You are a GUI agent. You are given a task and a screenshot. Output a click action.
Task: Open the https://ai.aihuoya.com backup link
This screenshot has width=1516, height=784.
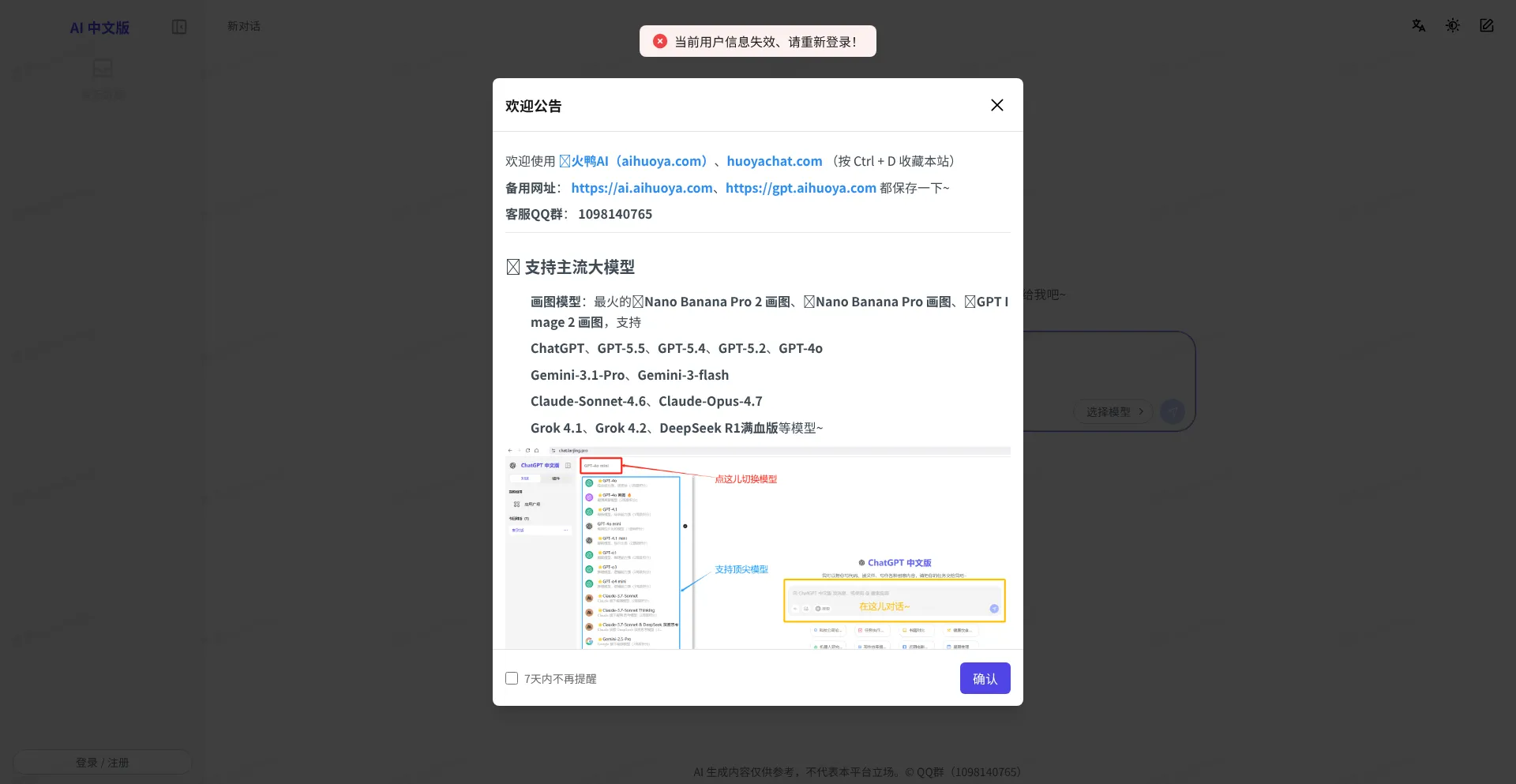pos(642,188)
